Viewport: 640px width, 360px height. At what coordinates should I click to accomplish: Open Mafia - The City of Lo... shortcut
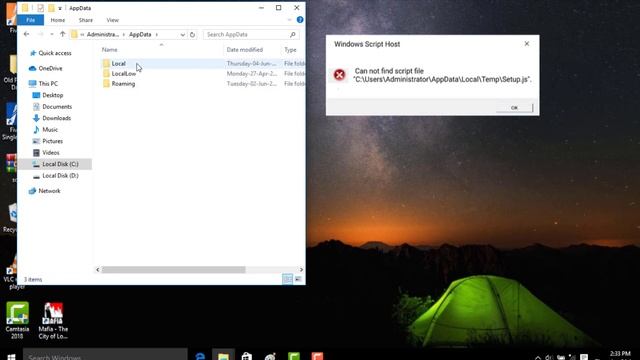tap(53, 321)
